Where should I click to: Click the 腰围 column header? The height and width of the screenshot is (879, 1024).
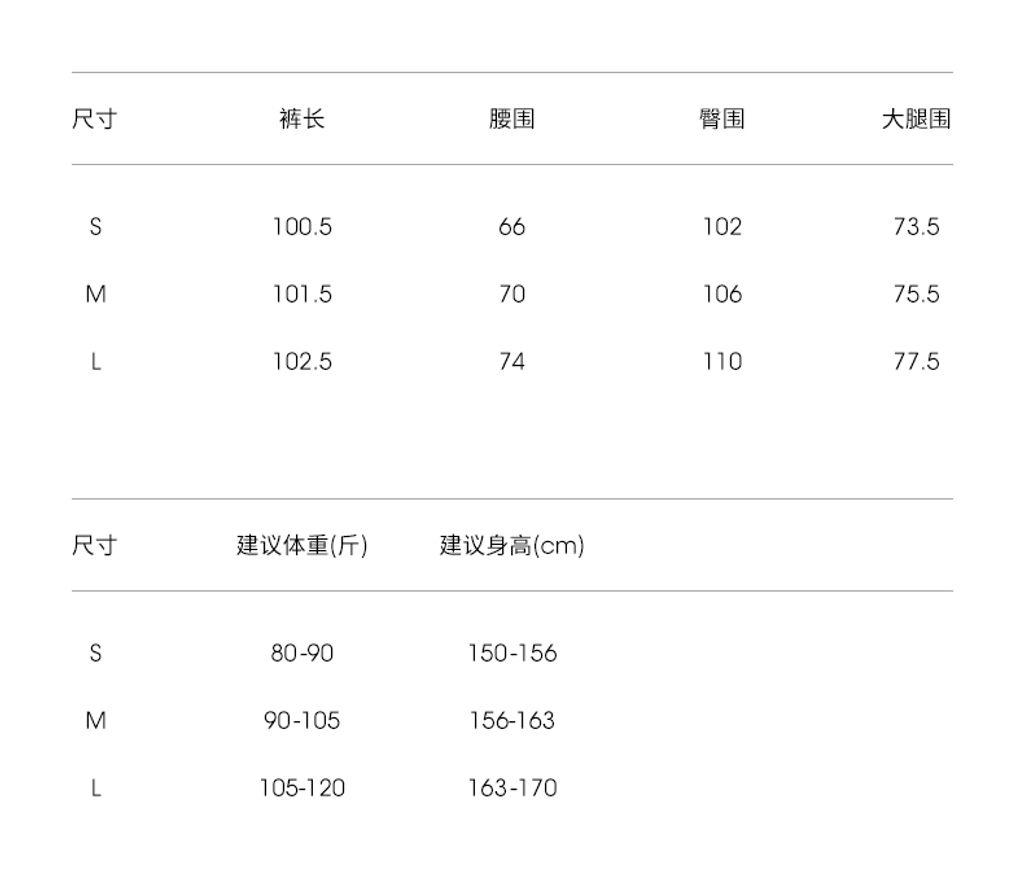tap(512, 119)
